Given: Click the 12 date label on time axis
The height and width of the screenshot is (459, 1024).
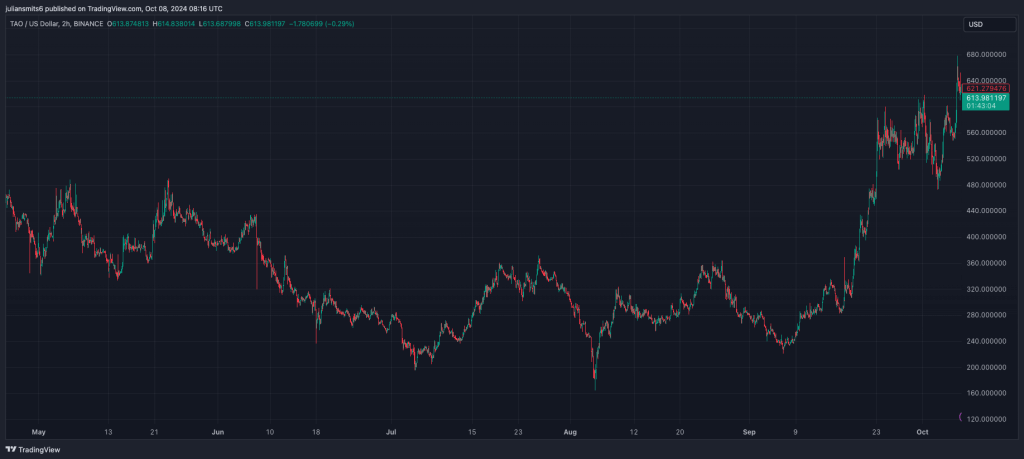Looking at the screenshot, I should click(x=633, y=432).
